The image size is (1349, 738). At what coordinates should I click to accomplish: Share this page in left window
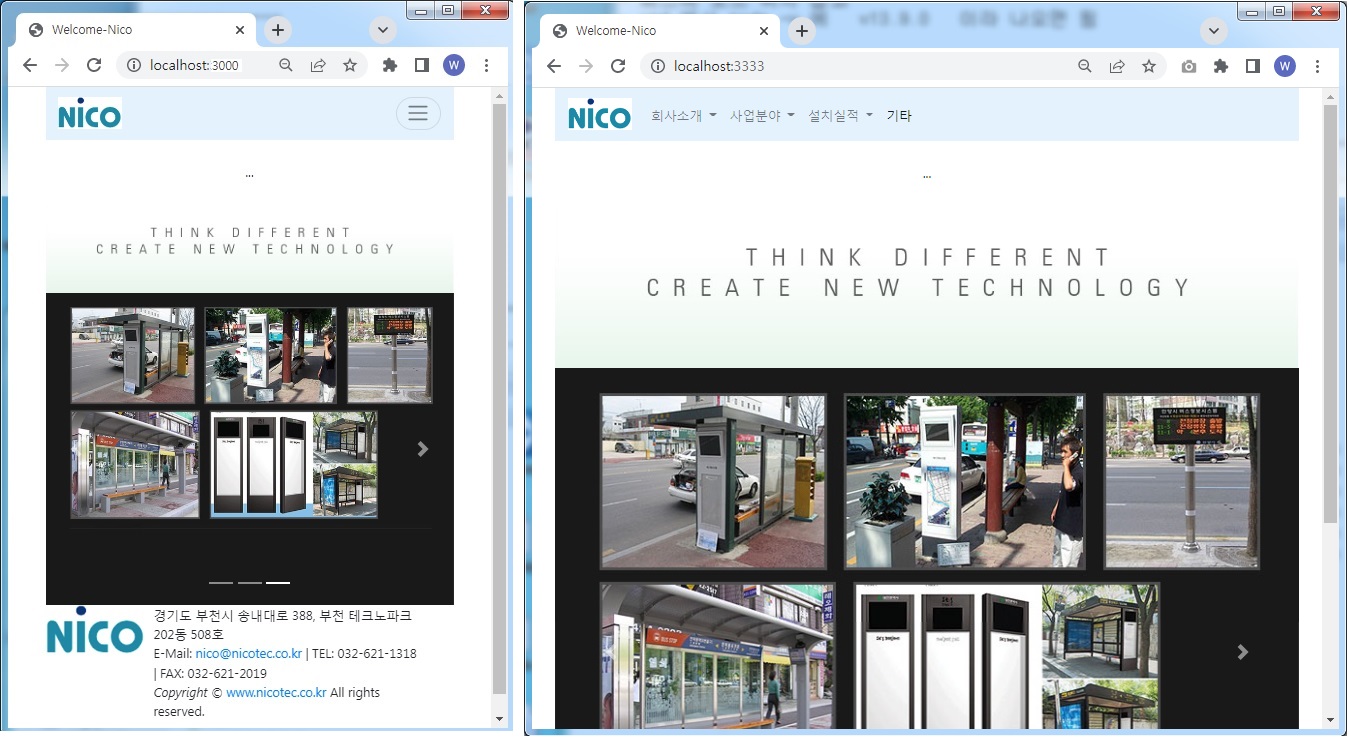coord(318,65)
